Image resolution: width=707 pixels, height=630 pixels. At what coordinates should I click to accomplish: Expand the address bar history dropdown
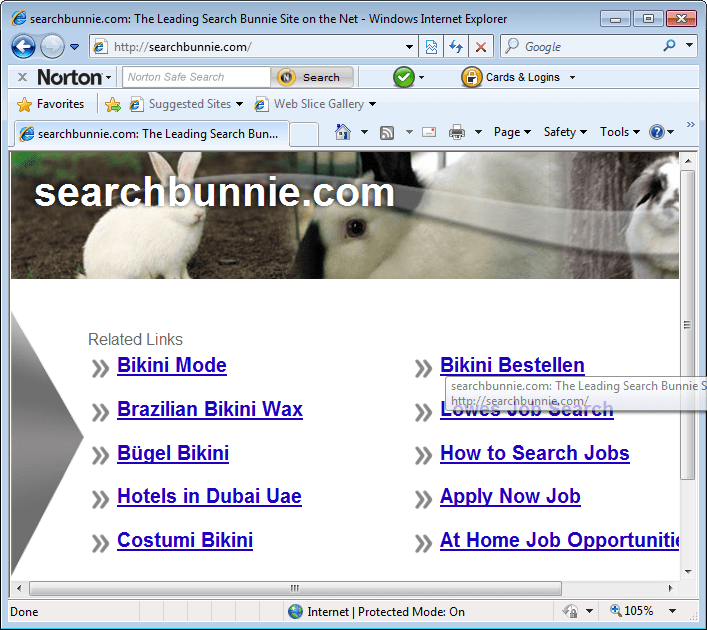(409, 46)
